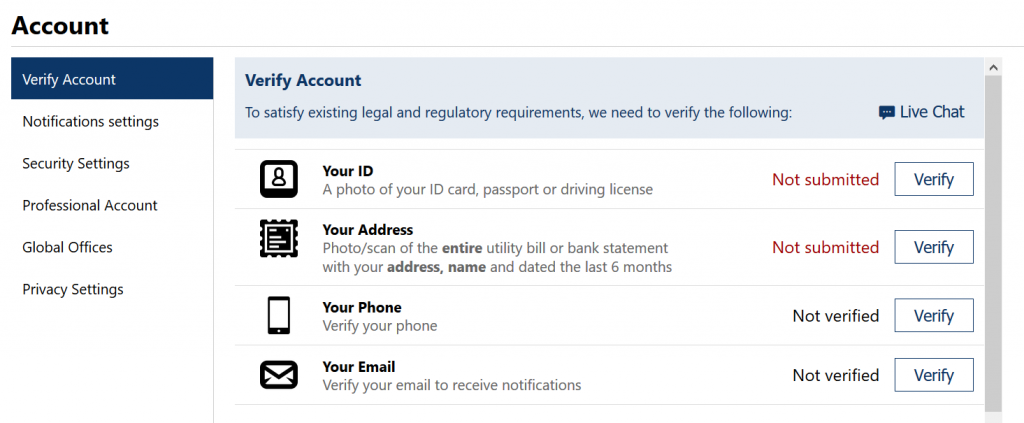This screenshot has width=1024, height=423.
Task: Verify Your Address document
Action: point(933,247)
